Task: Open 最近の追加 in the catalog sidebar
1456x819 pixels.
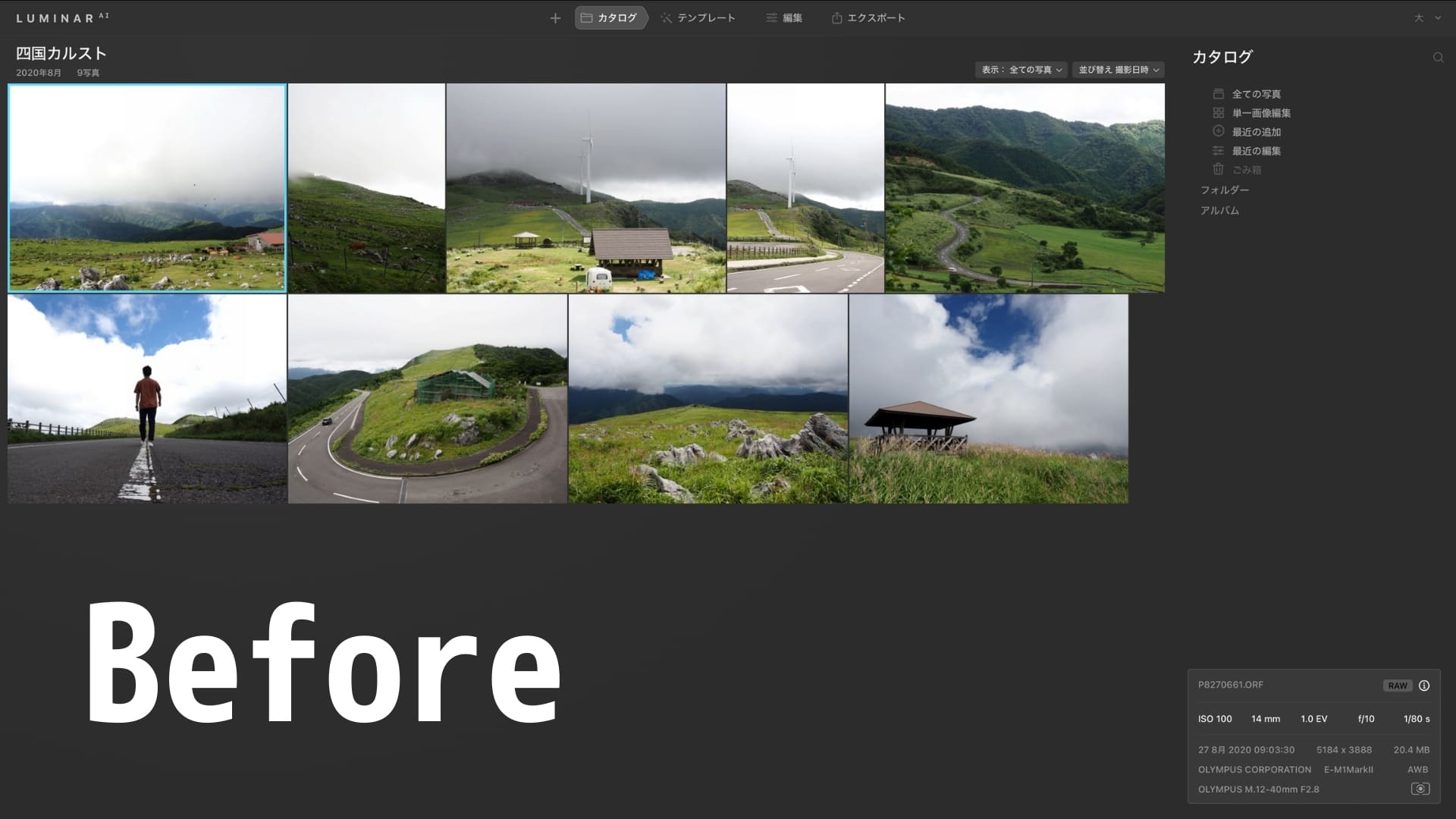Action: click(x=1256, y=132)
